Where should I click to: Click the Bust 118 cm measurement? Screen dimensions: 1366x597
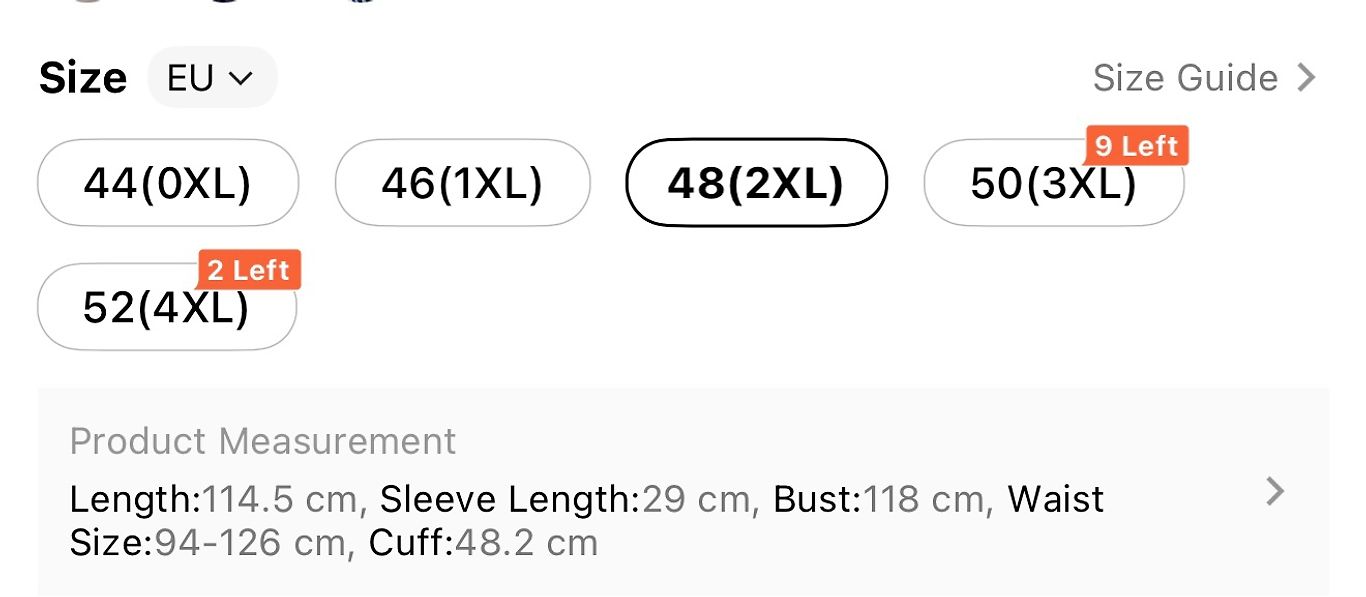(x=883, y=498)
